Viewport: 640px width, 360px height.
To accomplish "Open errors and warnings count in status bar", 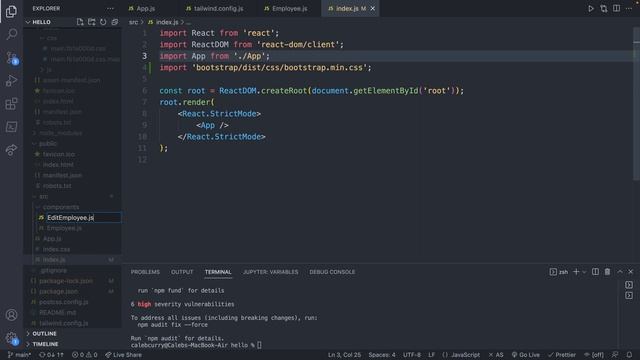I will click(x=84, y=355).
